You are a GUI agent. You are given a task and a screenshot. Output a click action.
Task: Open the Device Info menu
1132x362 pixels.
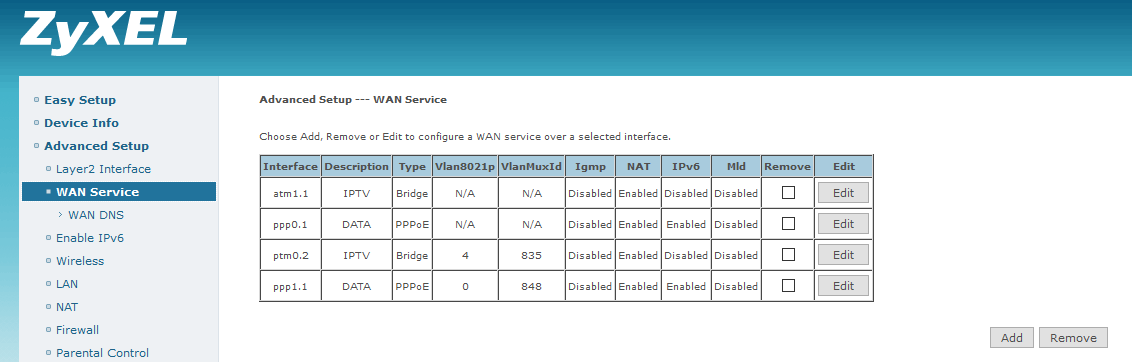(x=82, y=123)
